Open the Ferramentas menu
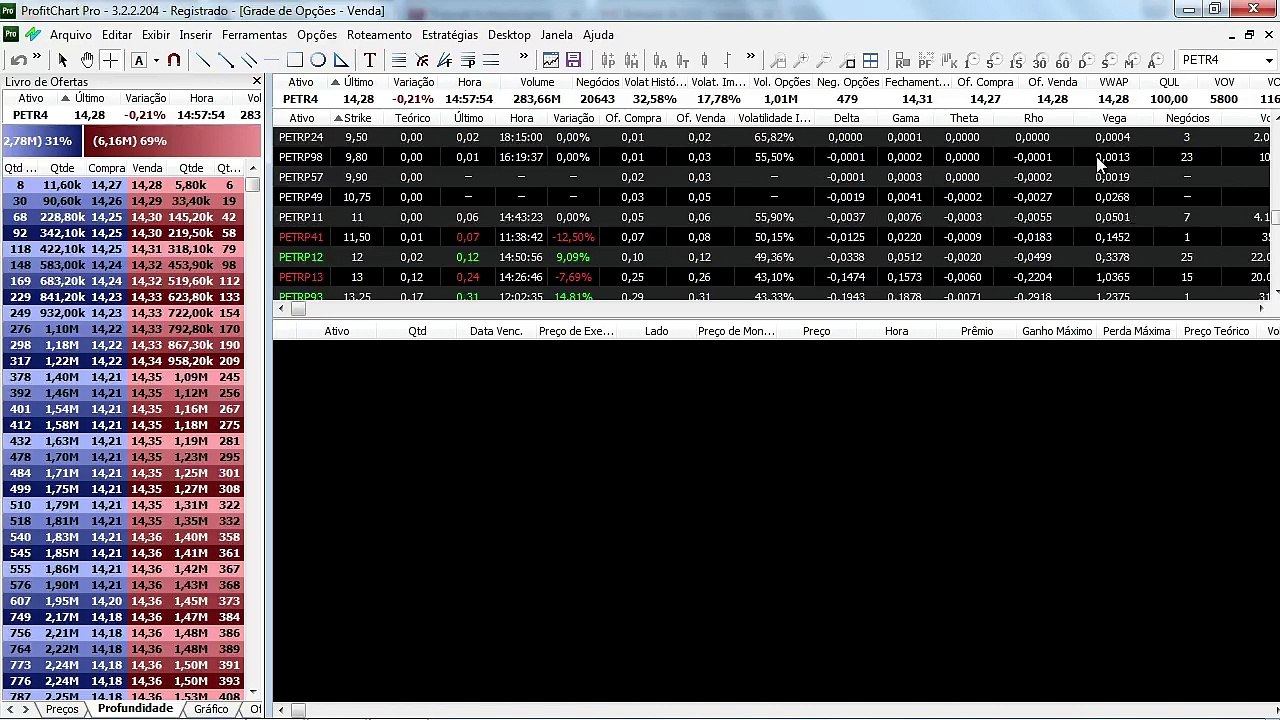The width and height of the screenshot is (1280, 720). point(254,34)
